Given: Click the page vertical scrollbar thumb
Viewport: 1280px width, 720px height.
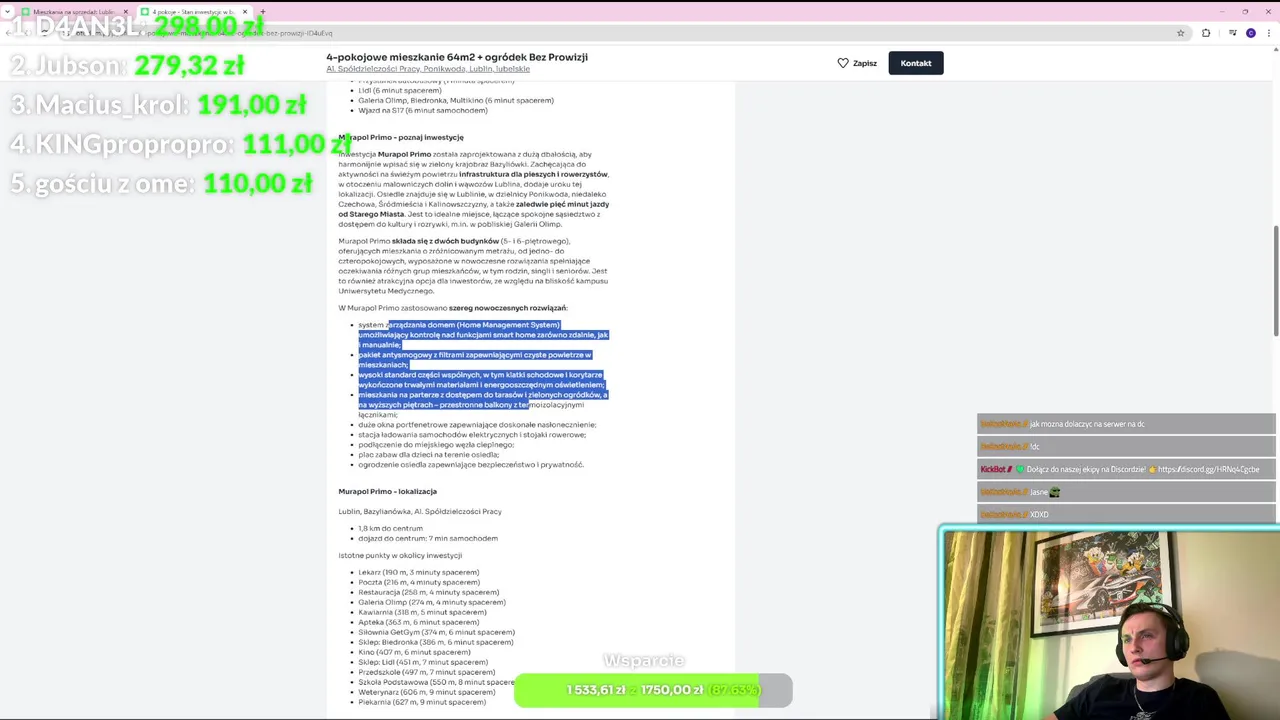Looking at the screenshot, I should click(x=1275, y=282).
